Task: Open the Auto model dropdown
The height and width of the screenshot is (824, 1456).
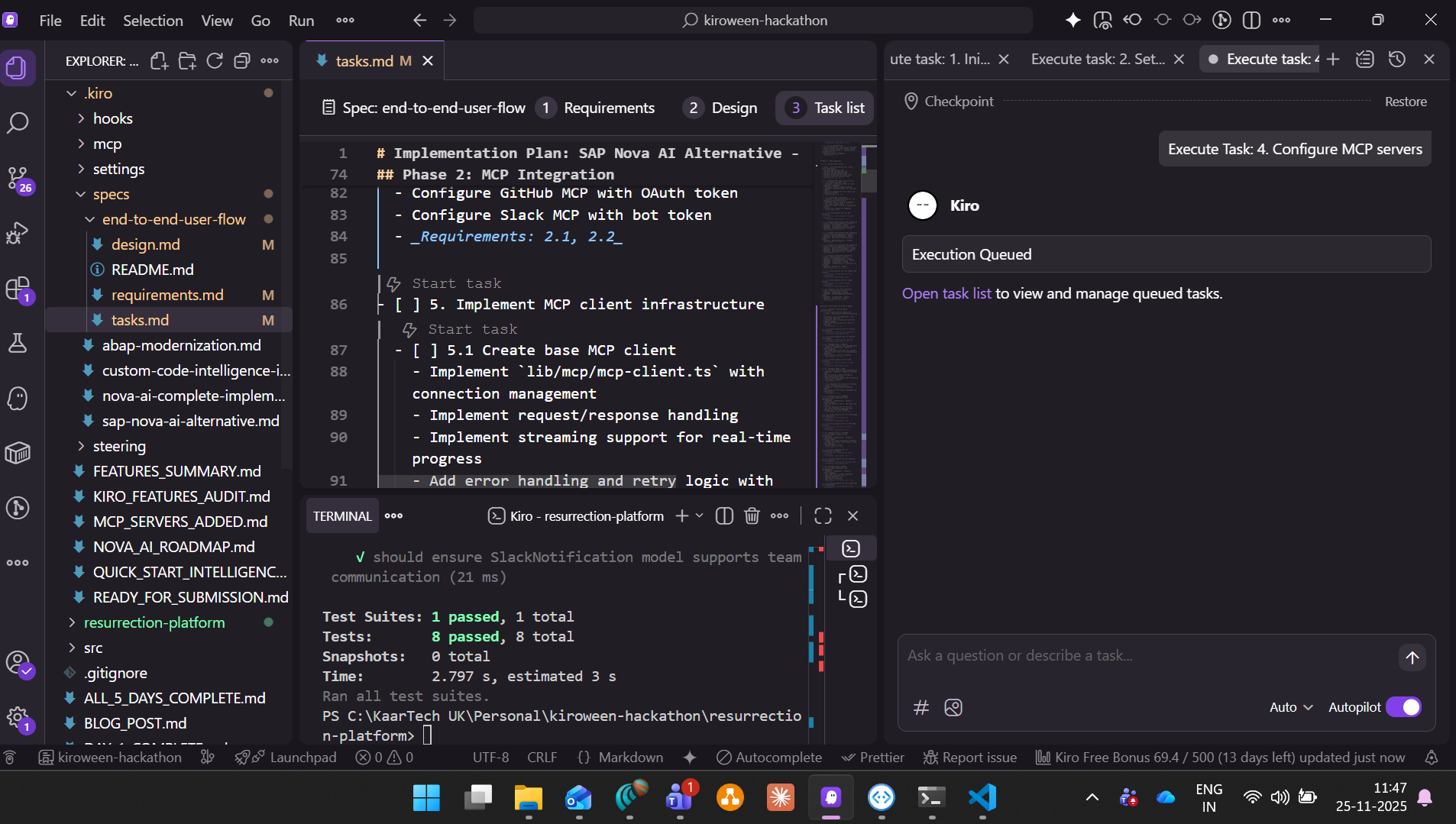Action: tap(1291, 708)
